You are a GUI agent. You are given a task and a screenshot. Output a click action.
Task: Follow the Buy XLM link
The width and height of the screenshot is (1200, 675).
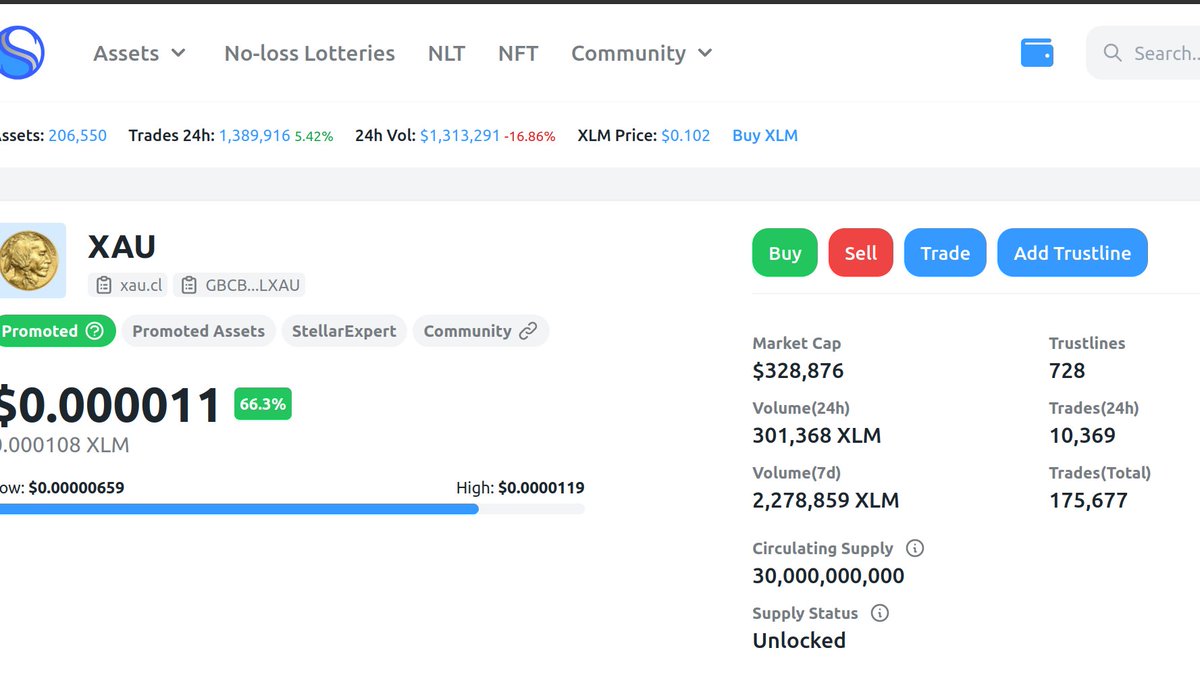765,135
